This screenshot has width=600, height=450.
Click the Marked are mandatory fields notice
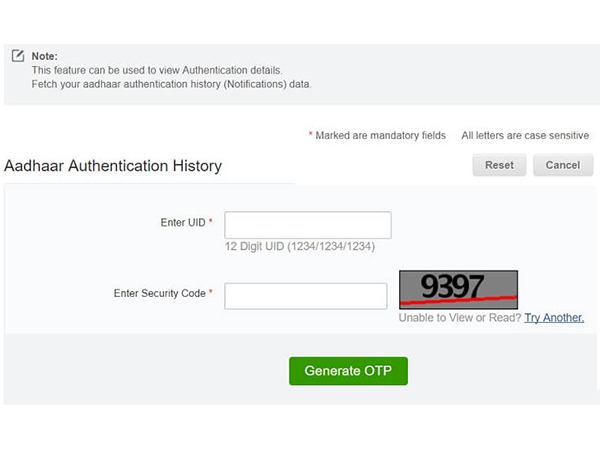pyautogui.click(x=381, y=135)
